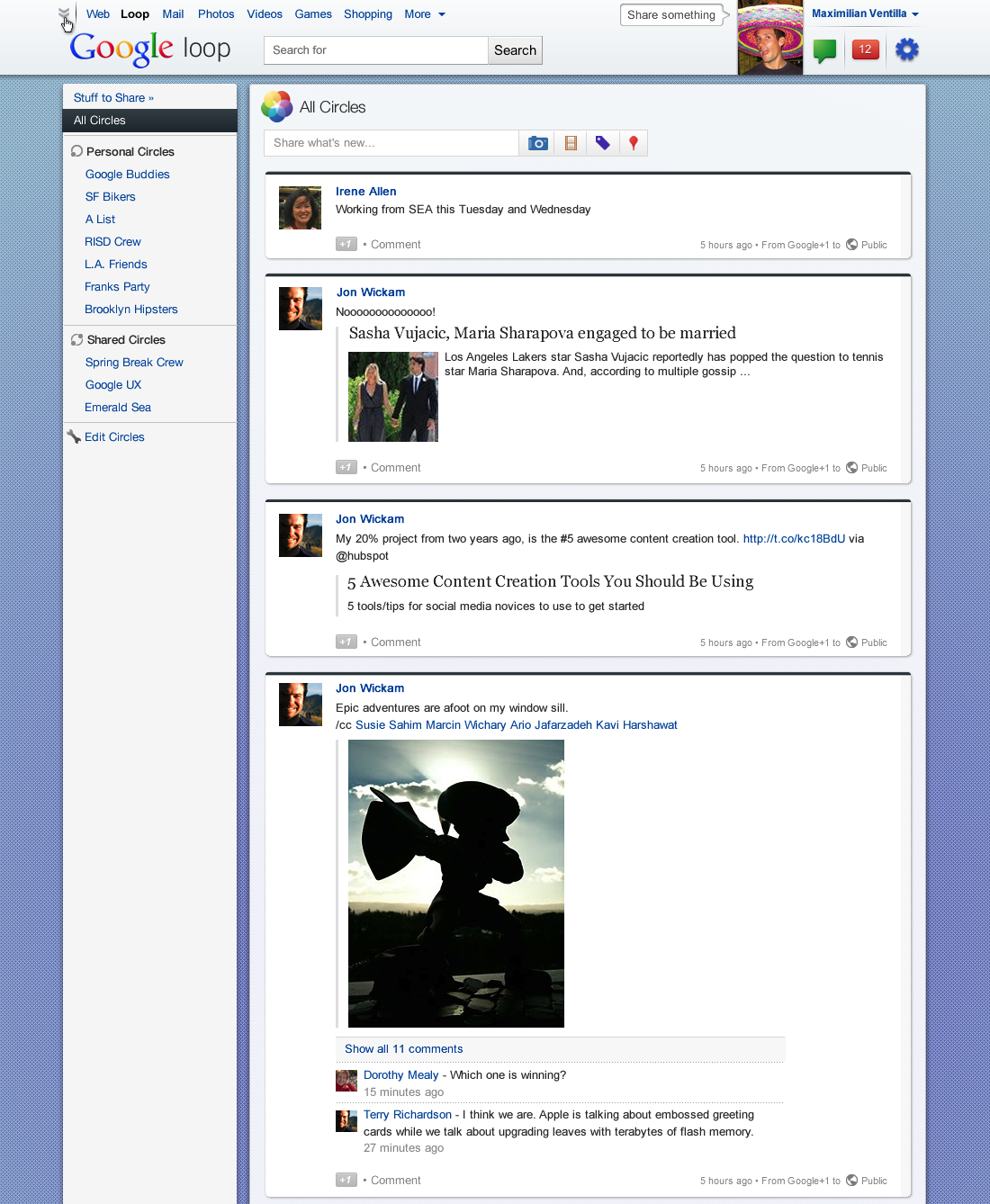This screenshot has width=990, height=1204.
Task: Open the red 12 notifications badge
Action: coord(865,49)
